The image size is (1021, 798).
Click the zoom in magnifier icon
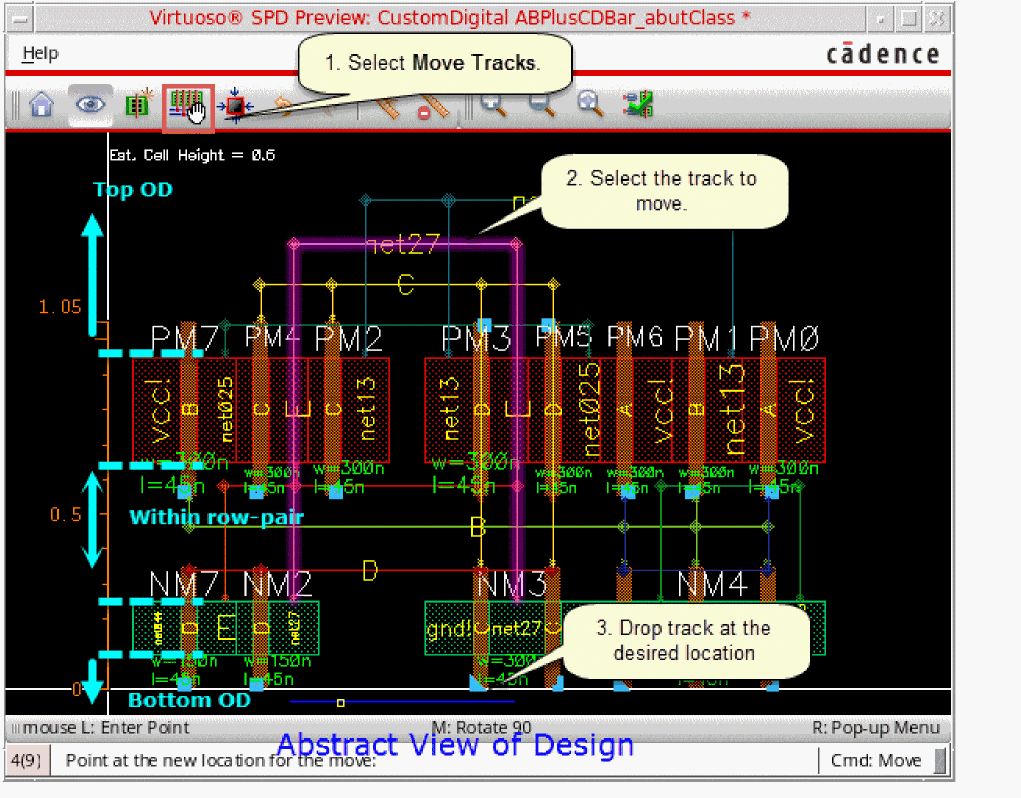[x=494, y=104]
